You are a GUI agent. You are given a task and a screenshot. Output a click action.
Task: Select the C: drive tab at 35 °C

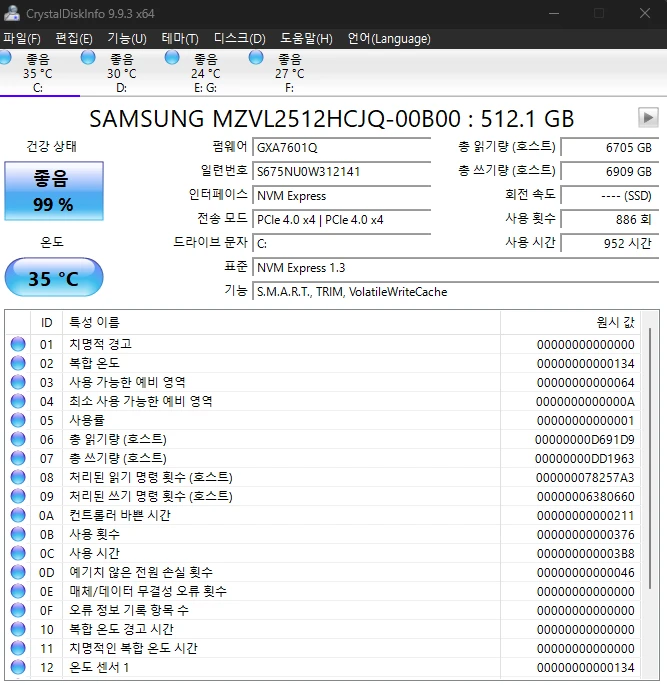tap(38, 73)
